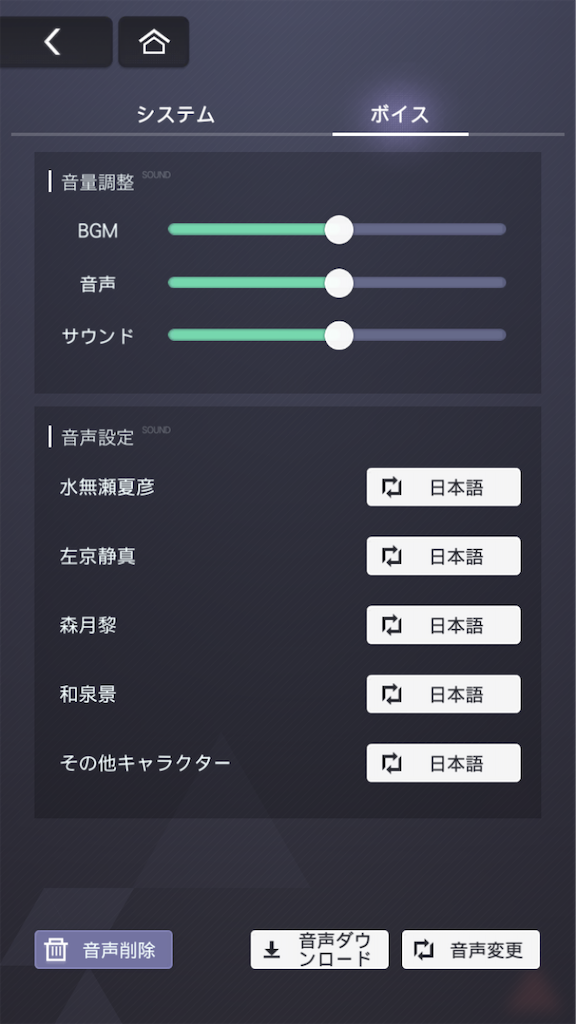Click the サウンド volume slider track
576x1024 pixels.
(337, 335)
